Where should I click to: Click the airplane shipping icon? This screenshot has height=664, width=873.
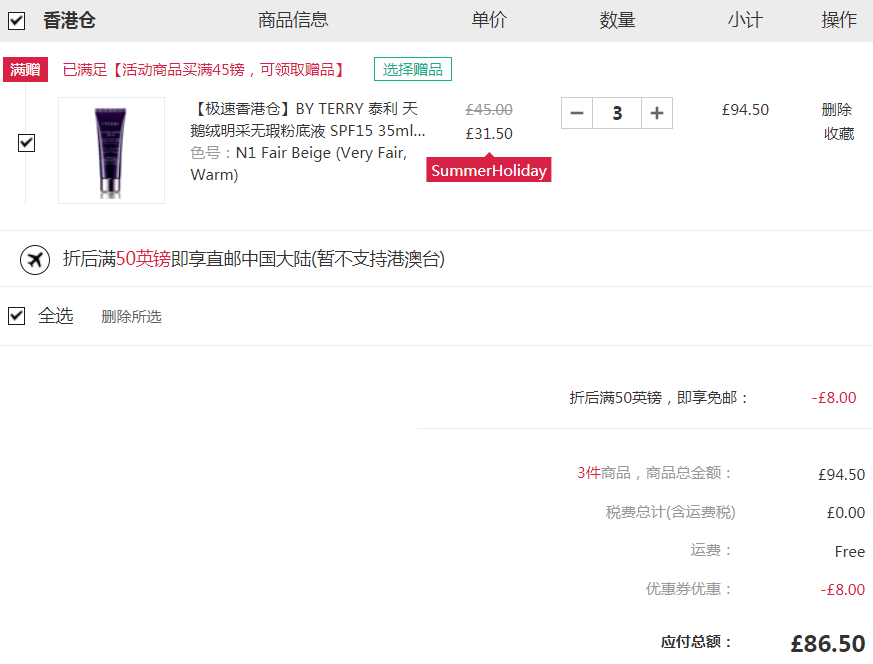coord(35,259)
